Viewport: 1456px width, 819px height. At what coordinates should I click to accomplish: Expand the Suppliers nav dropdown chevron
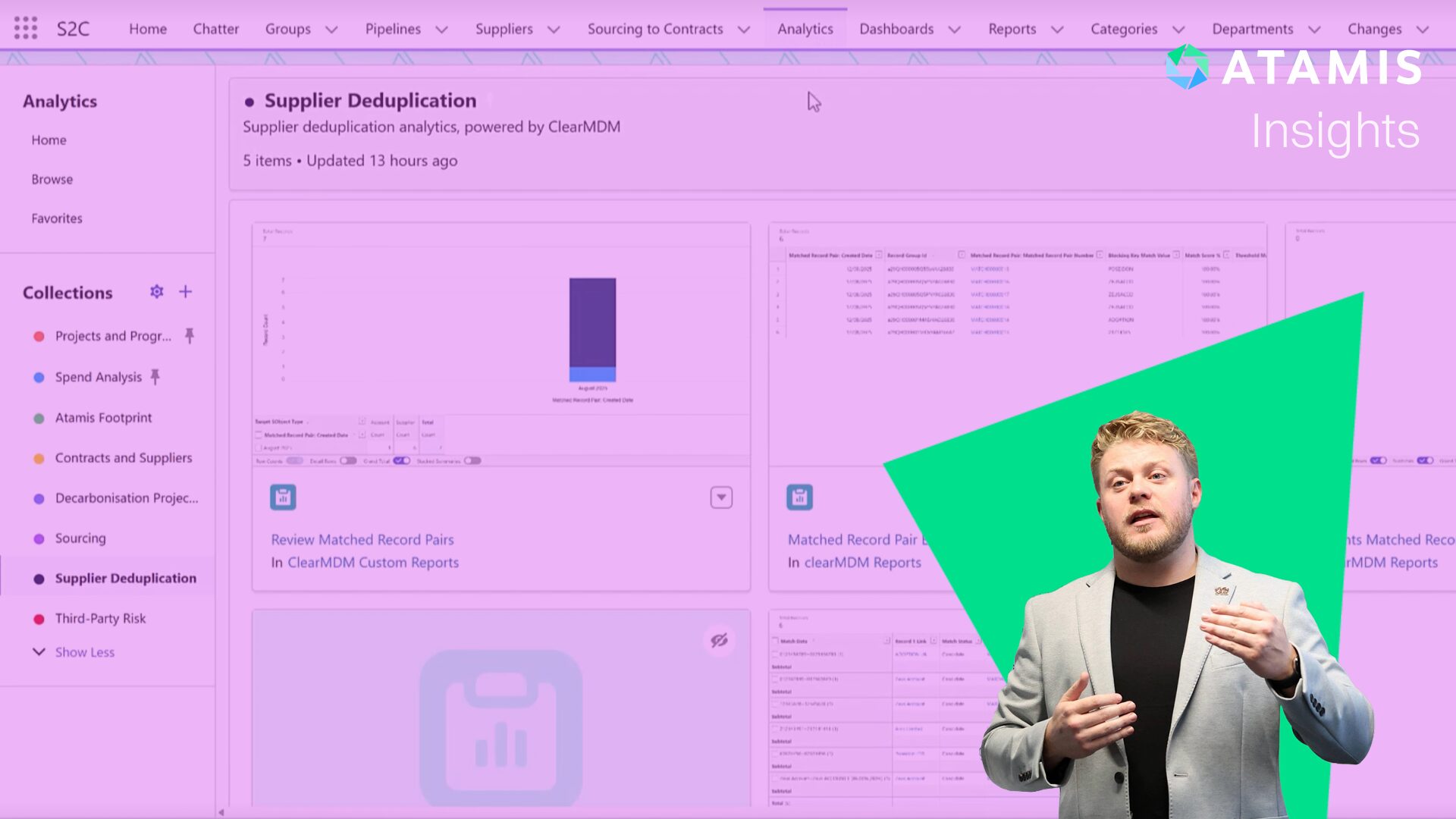pyautogui.click(x=554, y=30)
